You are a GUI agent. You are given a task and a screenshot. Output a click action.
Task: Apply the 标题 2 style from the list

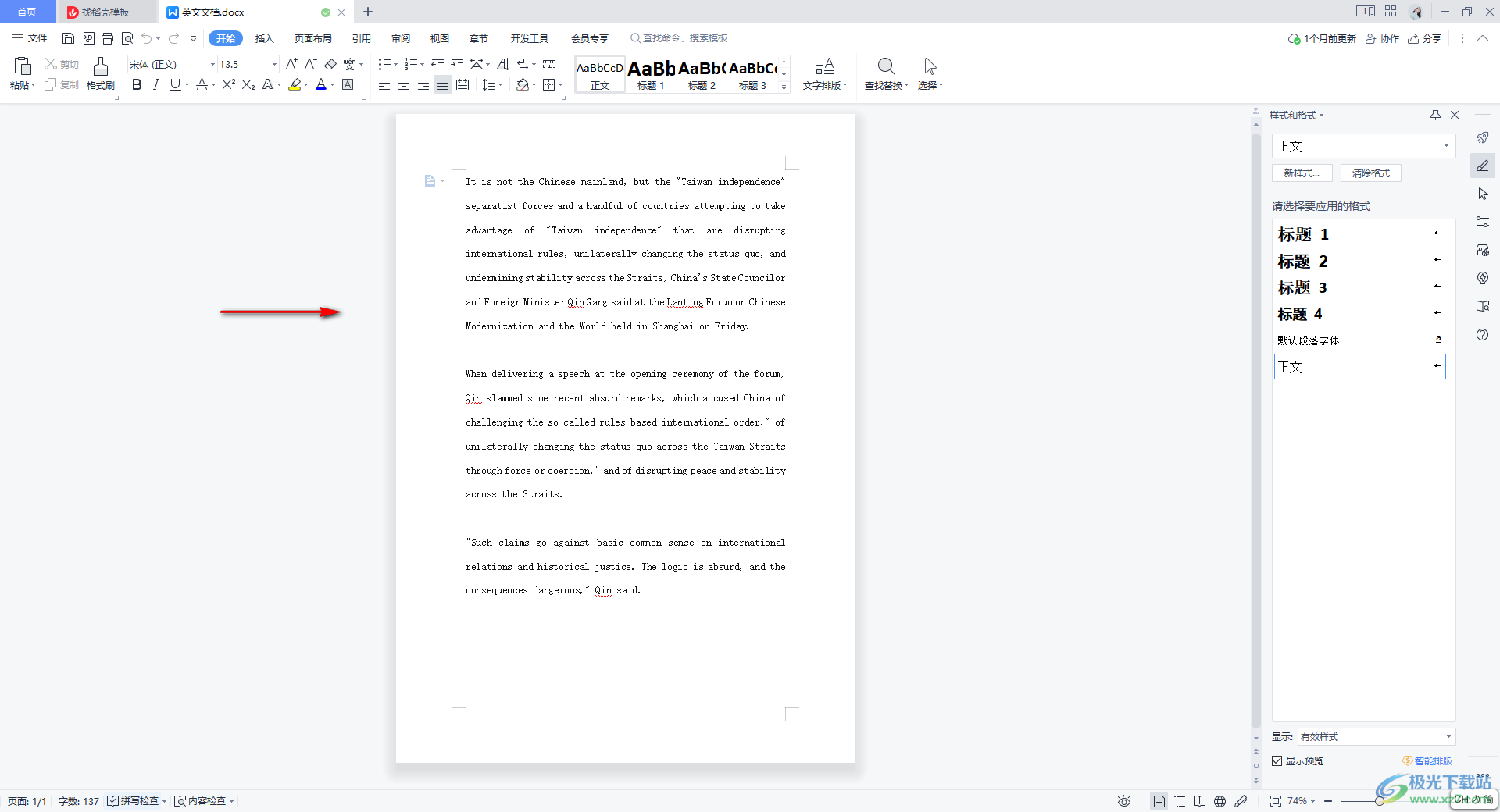click(1359, 261)
